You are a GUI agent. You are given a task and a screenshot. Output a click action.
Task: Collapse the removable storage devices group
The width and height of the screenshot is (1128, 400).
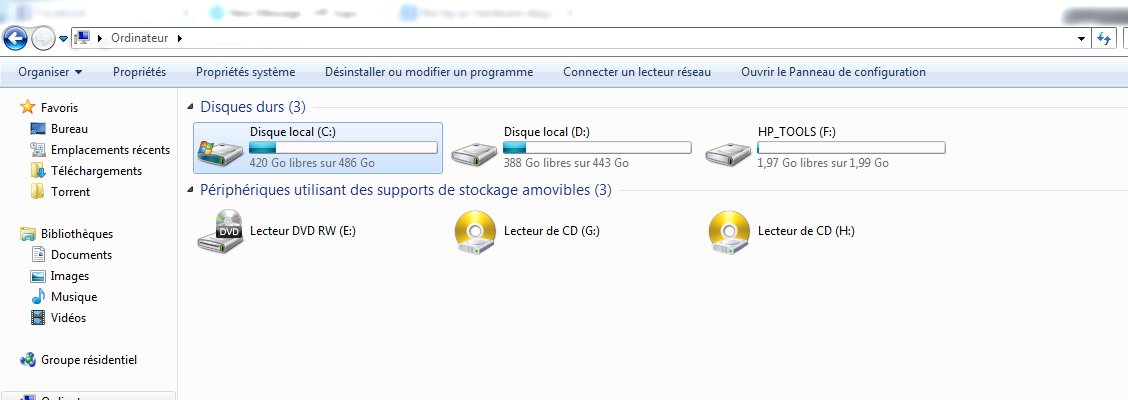[191, 190]
